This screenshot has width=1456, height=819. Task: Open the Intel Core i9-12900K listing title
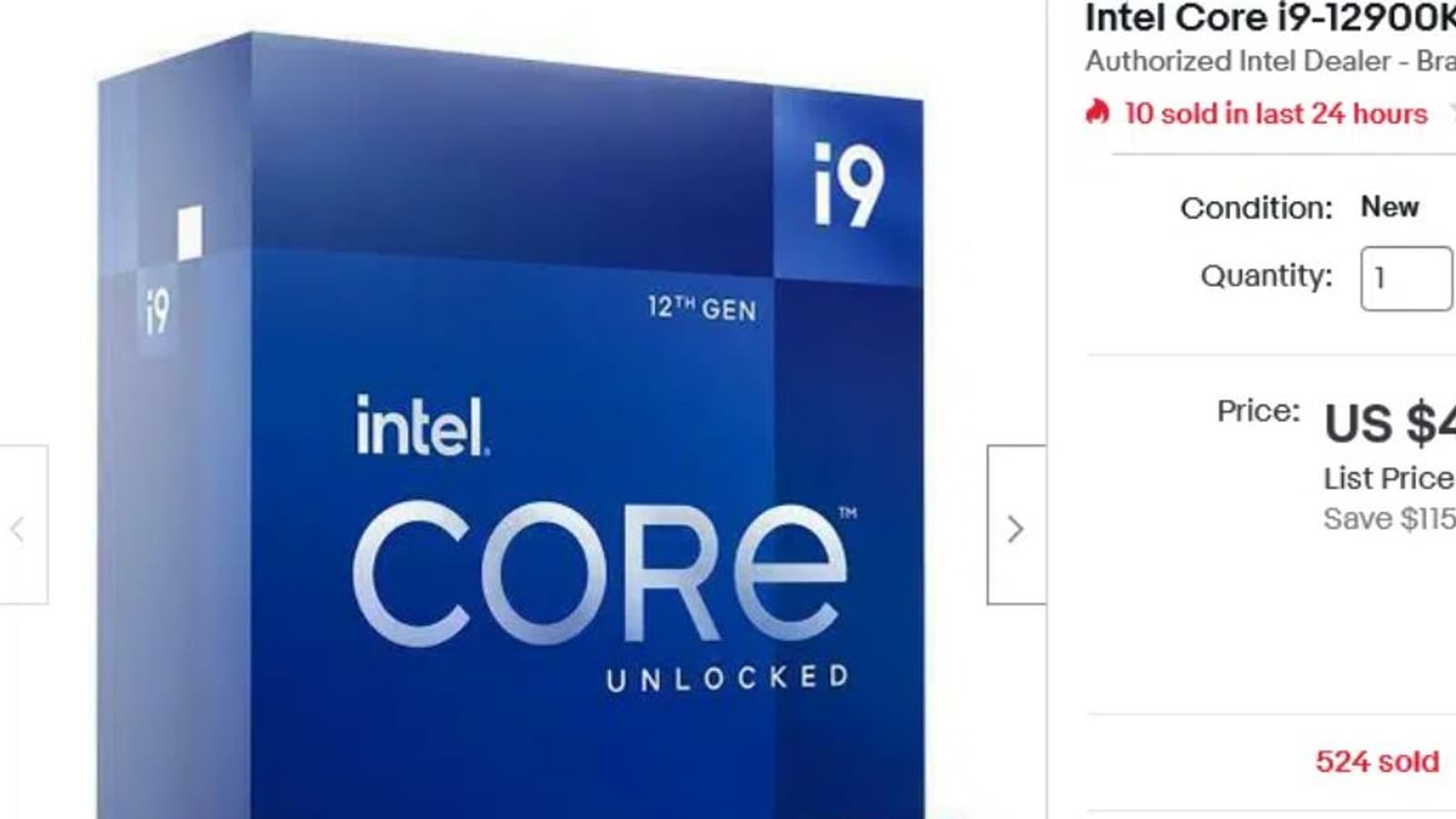(x=1270, y=18)
